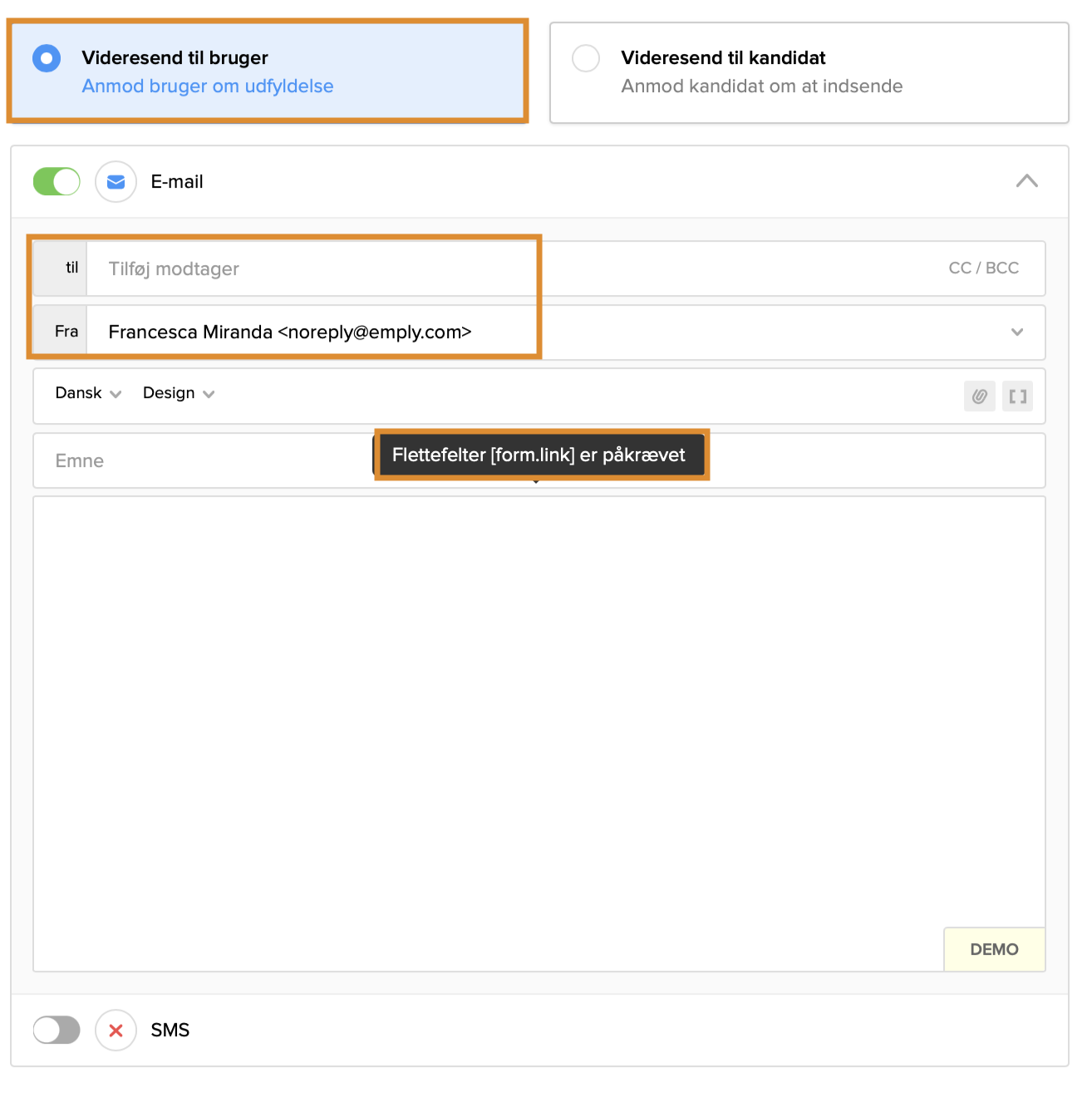Select the 'Videresend til bruger' radio option
The width and height of the screenshot is (1092, 1102).
[x=47, y=58]
